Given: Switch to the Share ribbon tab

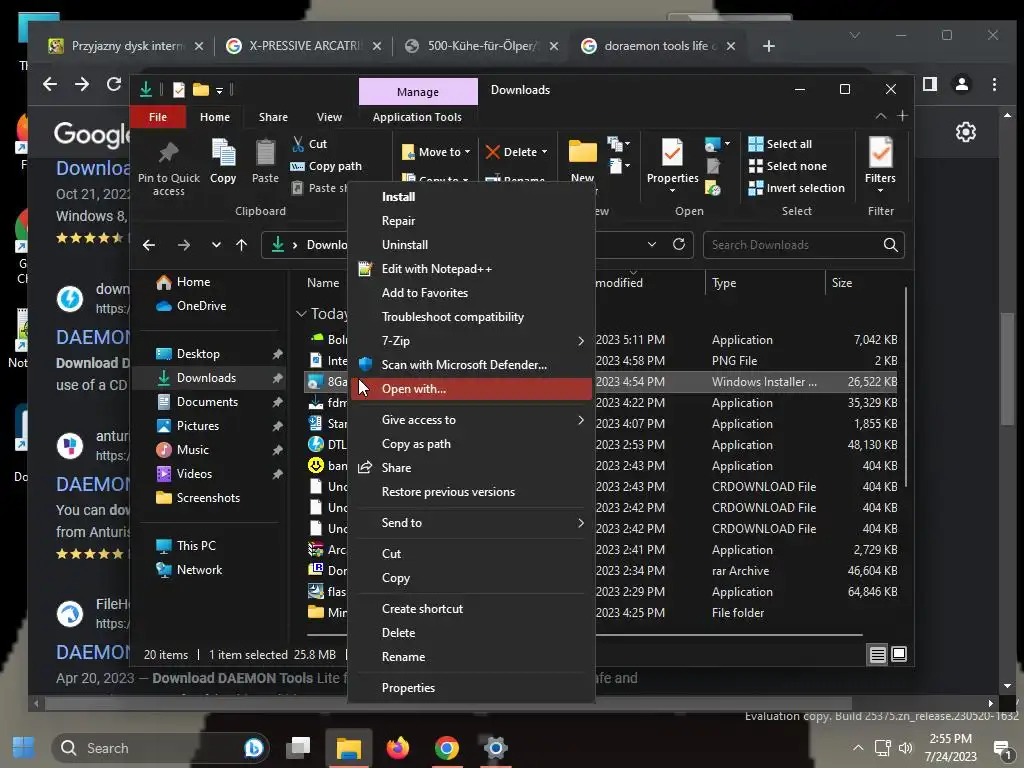Looking at the screenshot, I should (x=273, y=117).
